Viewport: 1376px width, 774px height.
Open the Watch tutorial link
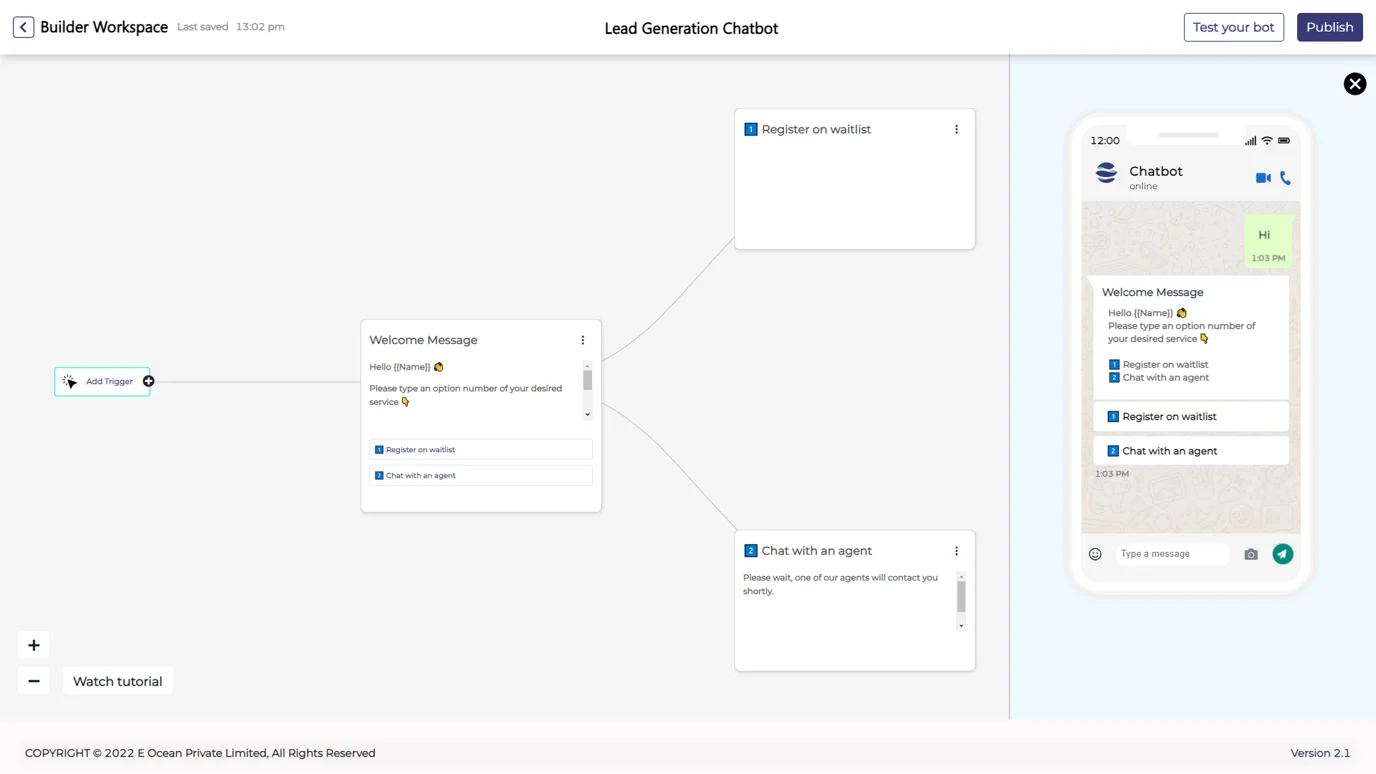117,681
